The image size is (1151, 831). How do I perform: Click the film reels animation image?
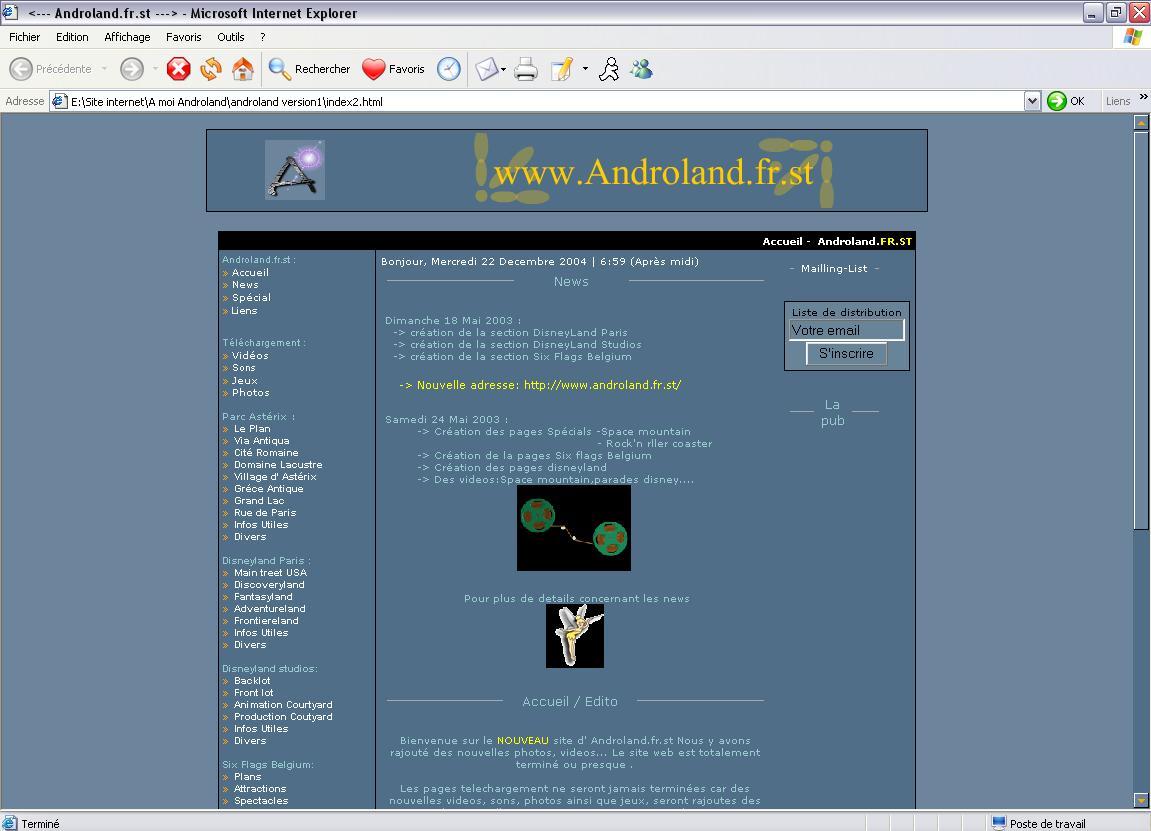pyautogui.click(x=573, y=528)
